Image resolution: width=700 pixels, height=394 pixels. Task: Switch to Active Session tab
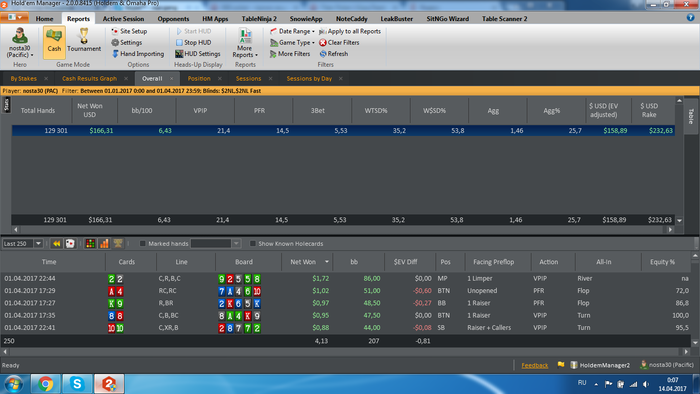[x=123, y=19]
